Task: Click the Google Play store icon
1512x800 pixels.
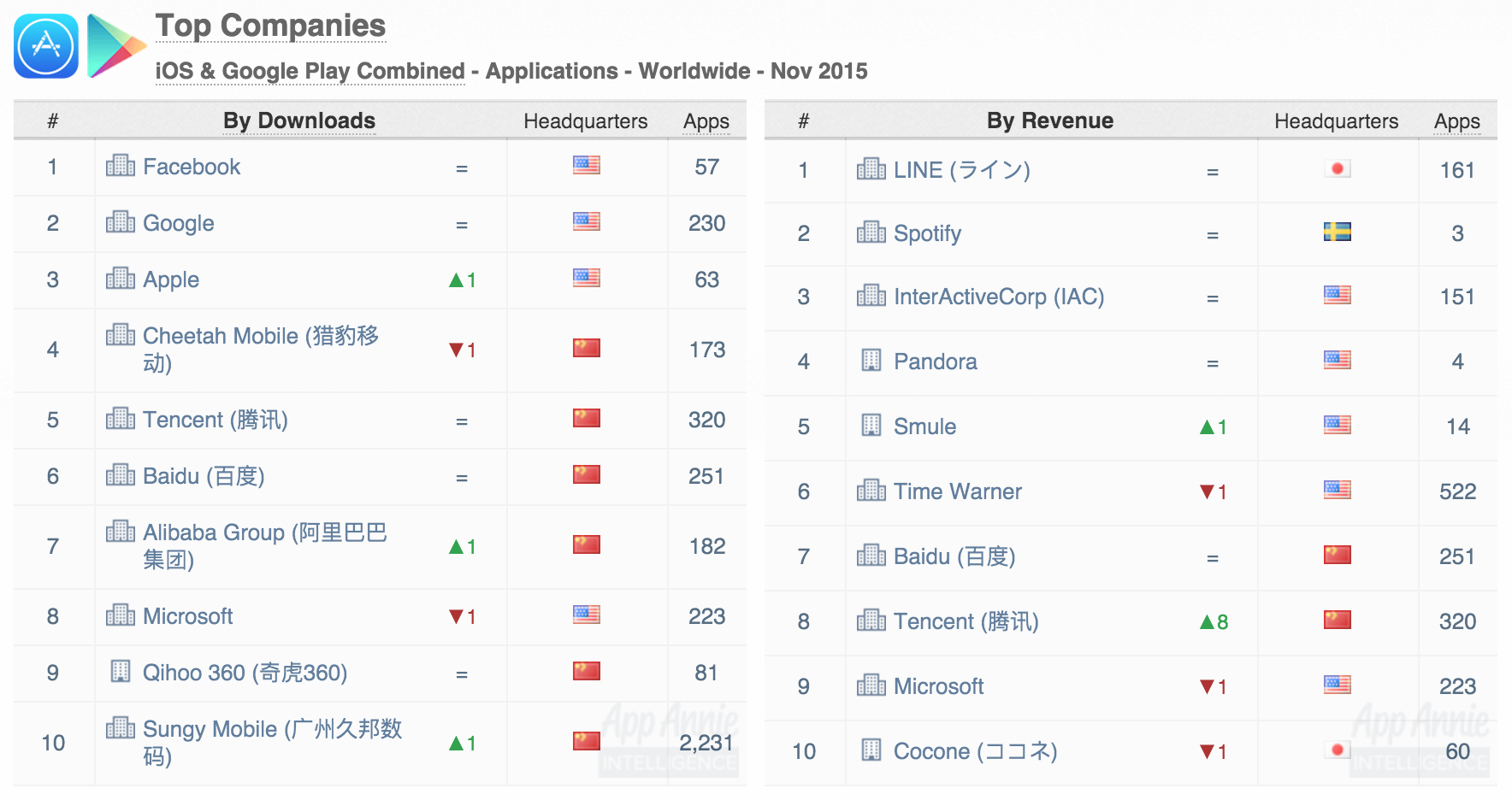Action: [116, 46]
